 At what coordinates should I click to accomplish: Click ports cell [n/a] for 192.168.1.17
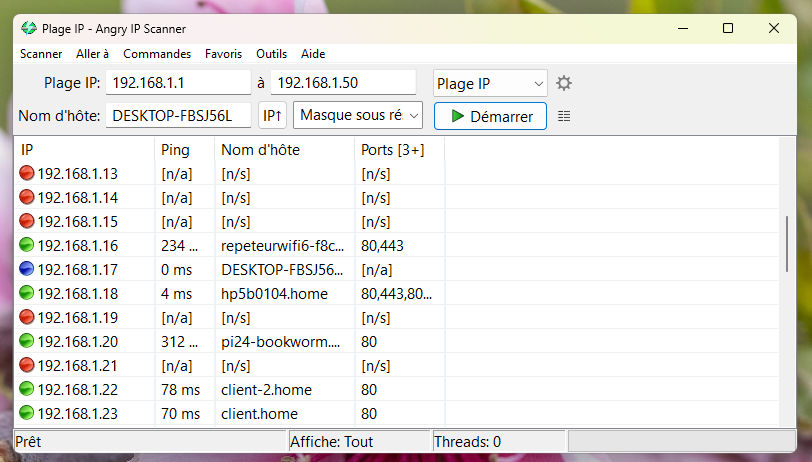(376, 270)
